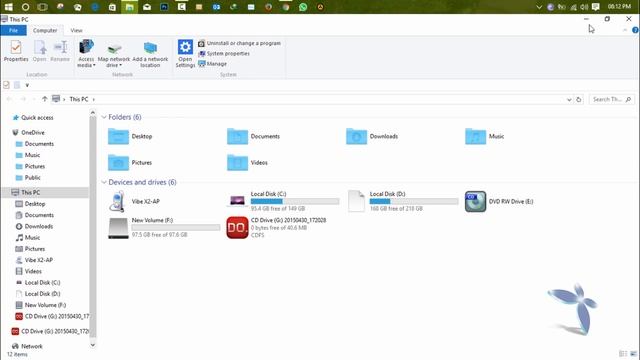Show hidden system tray icons
The image size is (640, 360).
[x=539, y=7]
